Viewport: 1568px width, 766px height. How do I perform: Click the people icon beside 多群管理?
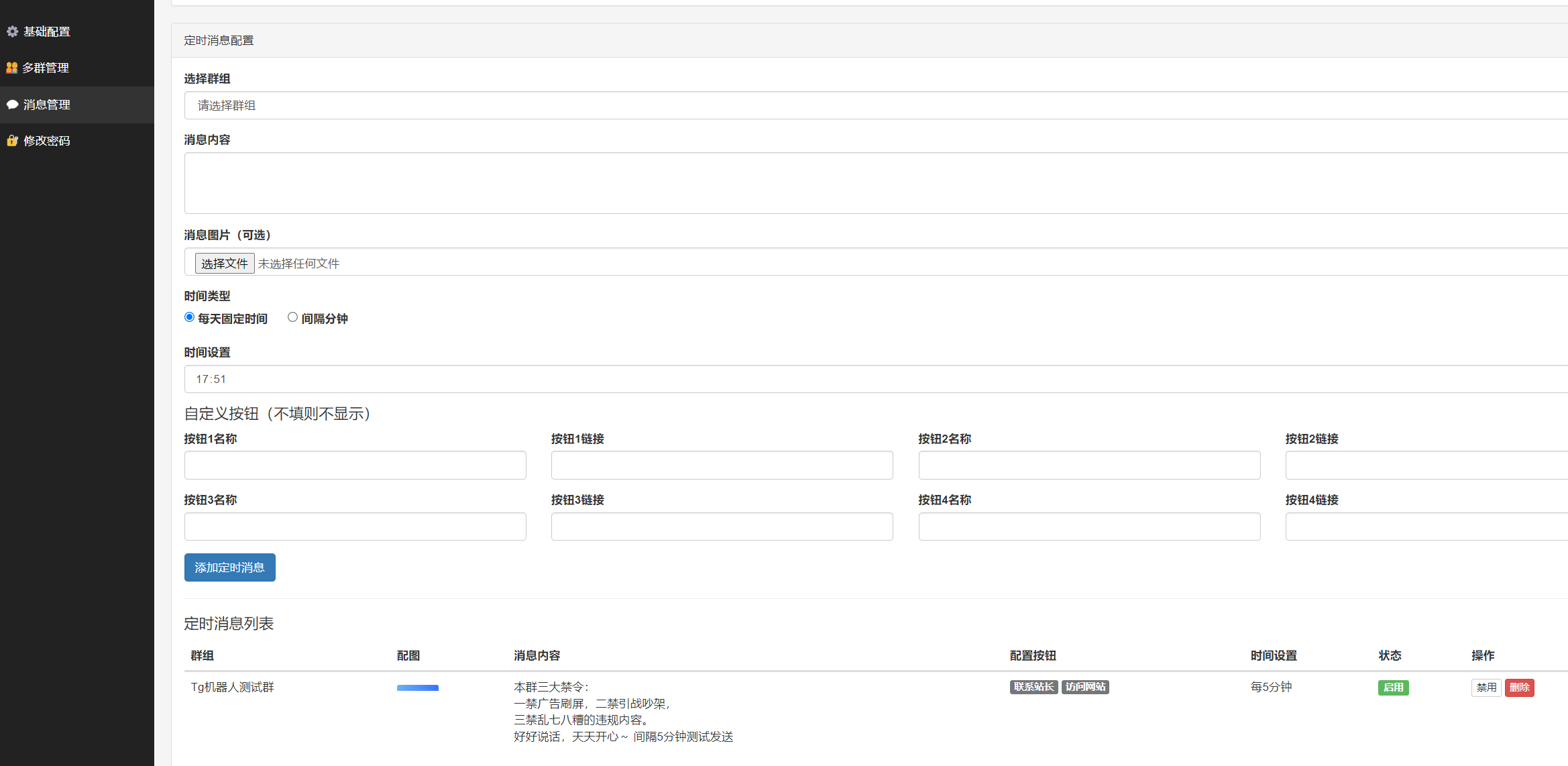12,68
